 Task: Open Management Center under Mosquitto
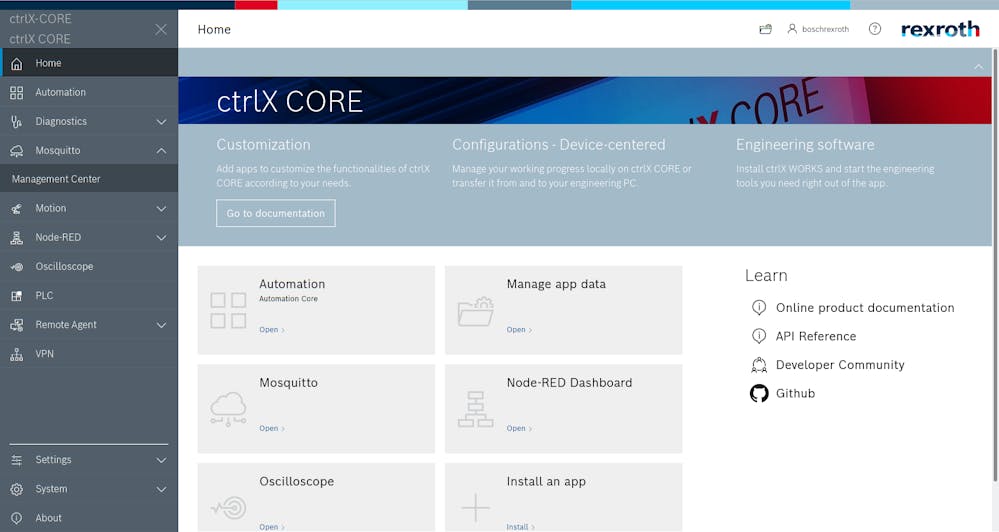(x=89, y=179)
